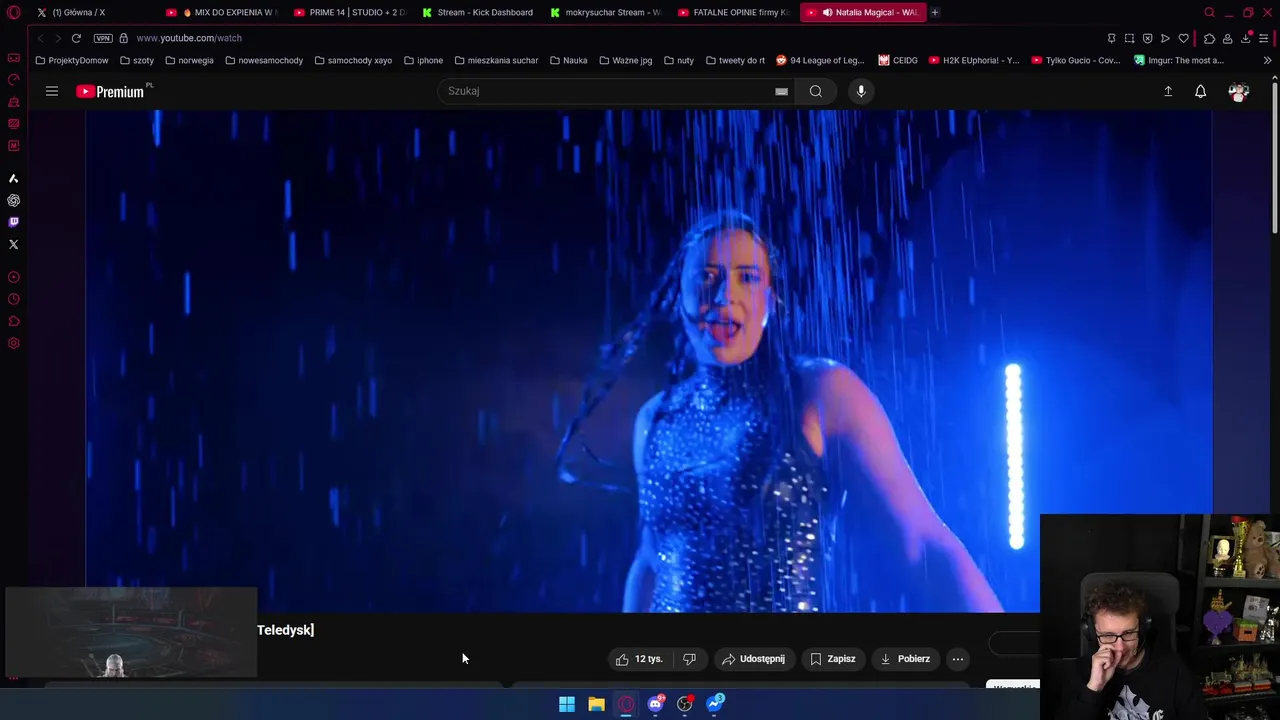The width and height of the screenshot is (1280, 720).
Task: Open browser extensions toolbar icon
Action: pos(1209,38)
